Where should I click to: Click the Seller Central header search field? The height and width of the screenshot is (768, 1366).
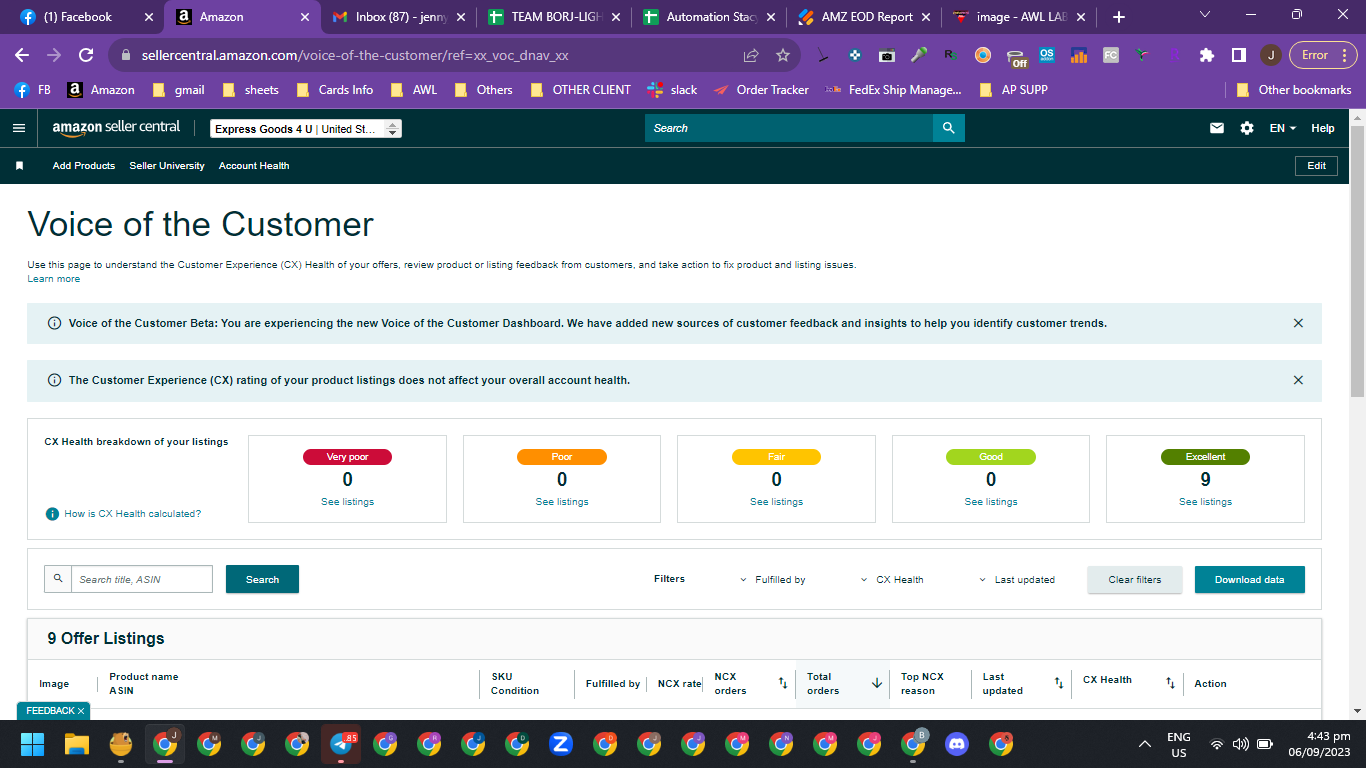click(x=789, y=128)
